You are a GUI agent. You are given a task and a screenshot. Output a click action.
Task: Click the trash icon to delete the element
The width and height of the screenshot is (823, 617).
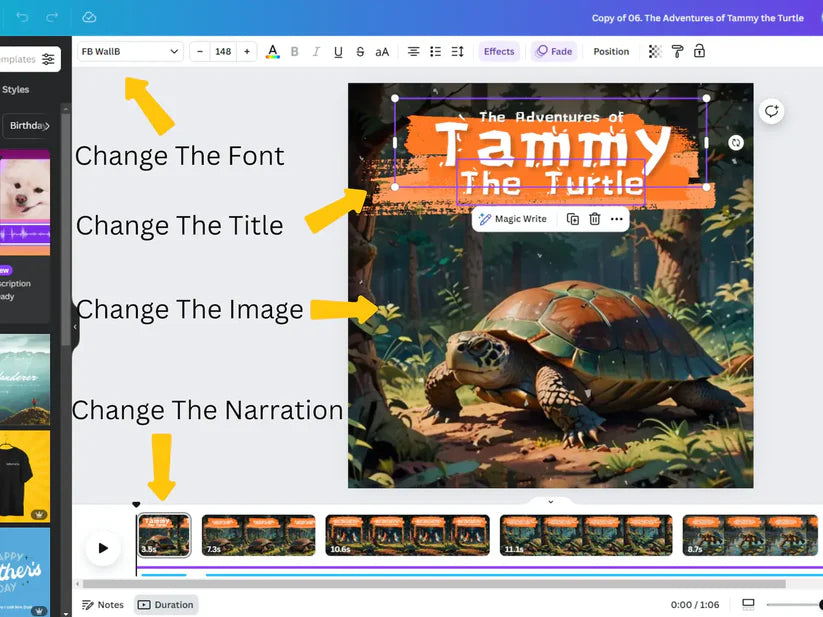(594, 219)
